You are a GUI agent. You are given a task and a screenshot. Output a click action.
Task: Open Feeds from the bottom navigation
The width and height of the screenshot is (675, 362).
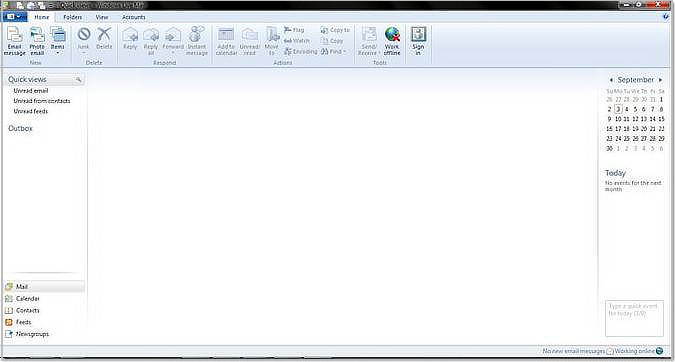pyautogui.click(x=24, y=322)
